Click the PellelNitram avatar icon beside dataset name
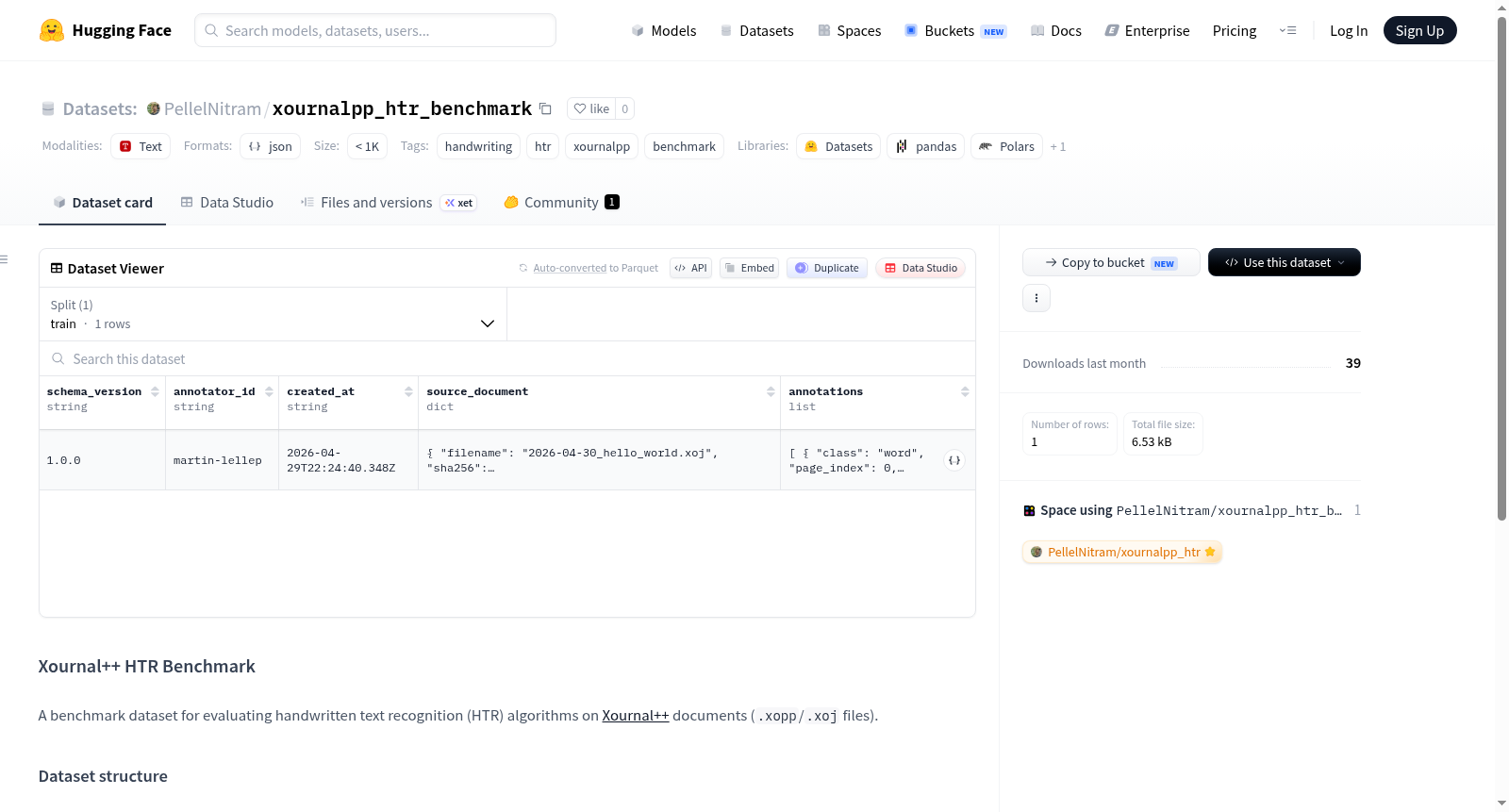Viewport: 1509px width, 812px height. point(153,108)
